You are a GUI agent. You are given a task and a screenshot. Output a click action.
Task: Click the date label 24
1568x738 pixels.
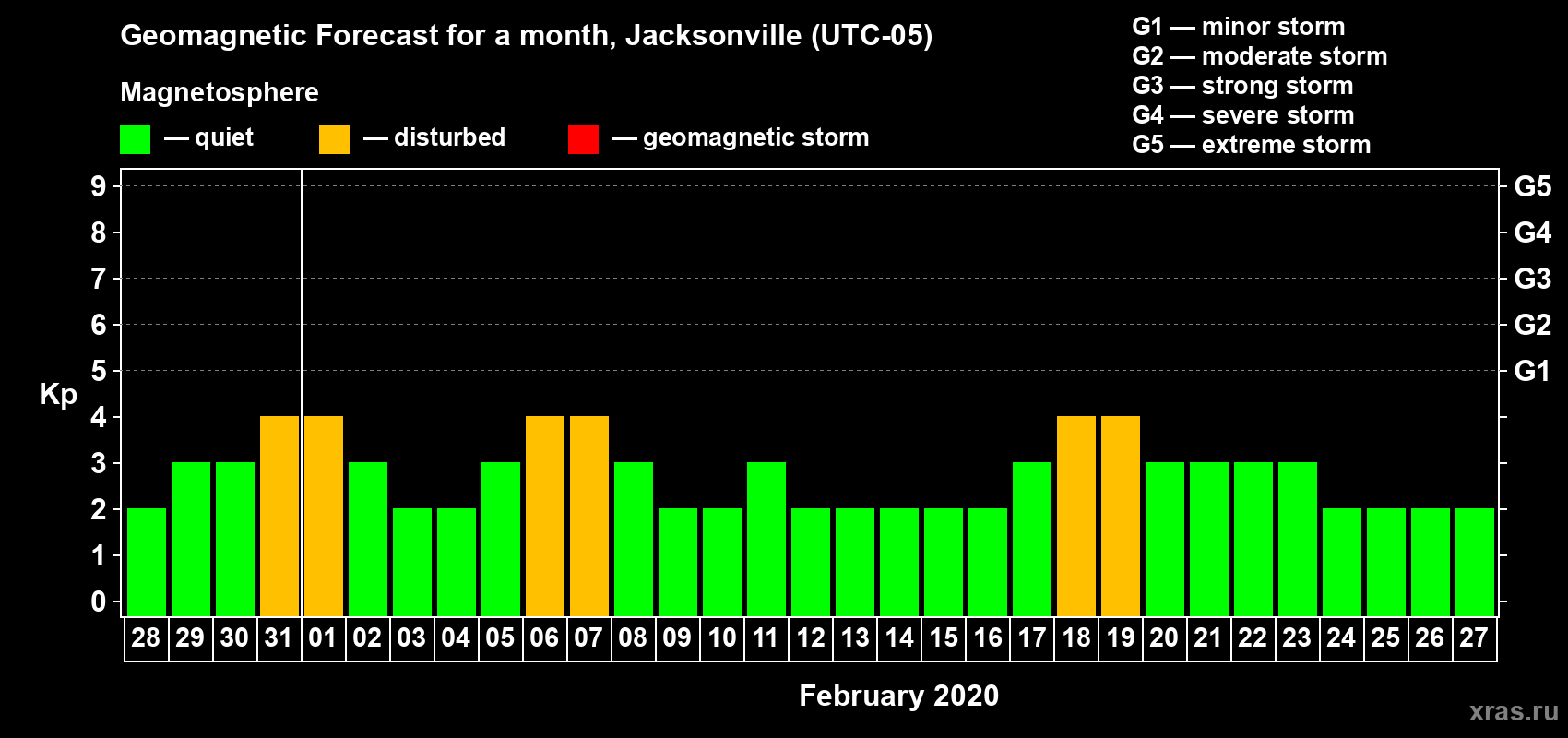pyautogui.click(x=1341, y=637)
